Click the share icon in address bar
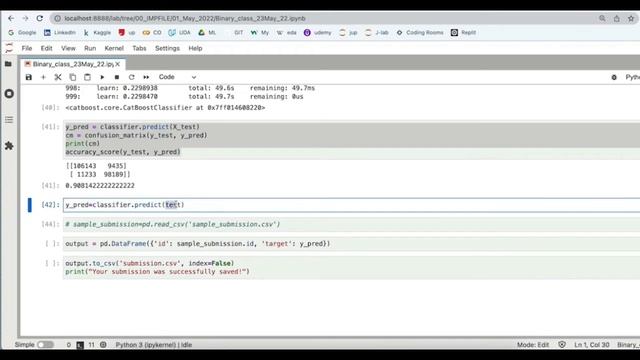Screen dimensions: 640x360 pos(617,18)
